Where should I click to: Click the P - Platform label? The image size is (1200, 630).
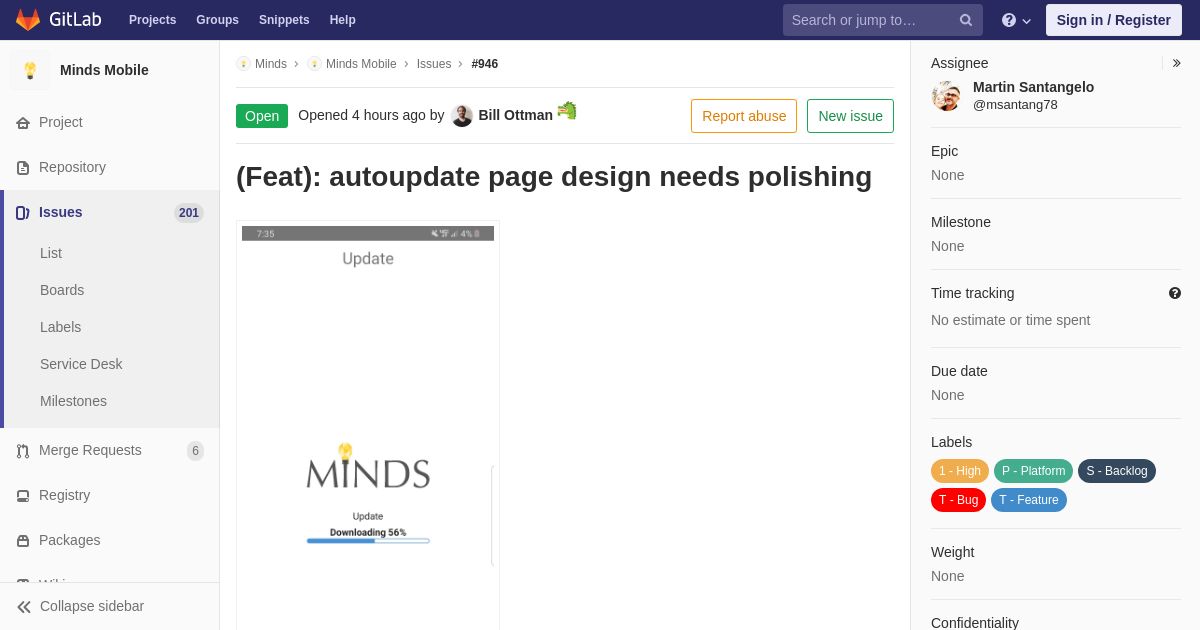pos(1033,471)
